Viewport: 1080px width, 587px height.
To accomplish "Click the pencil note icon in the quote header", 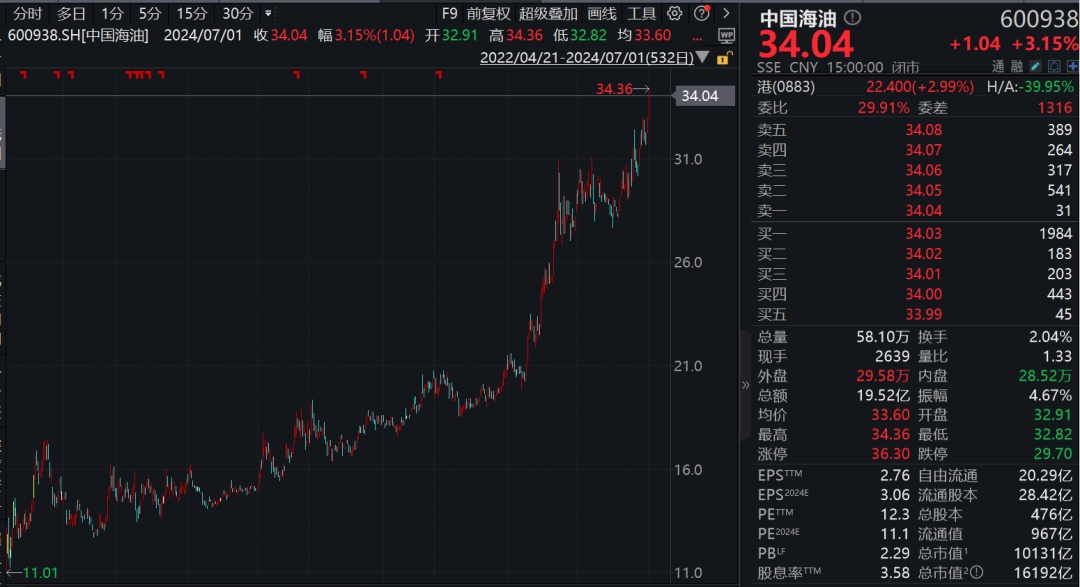I will pyautogui.click(x=1035, y=66).
